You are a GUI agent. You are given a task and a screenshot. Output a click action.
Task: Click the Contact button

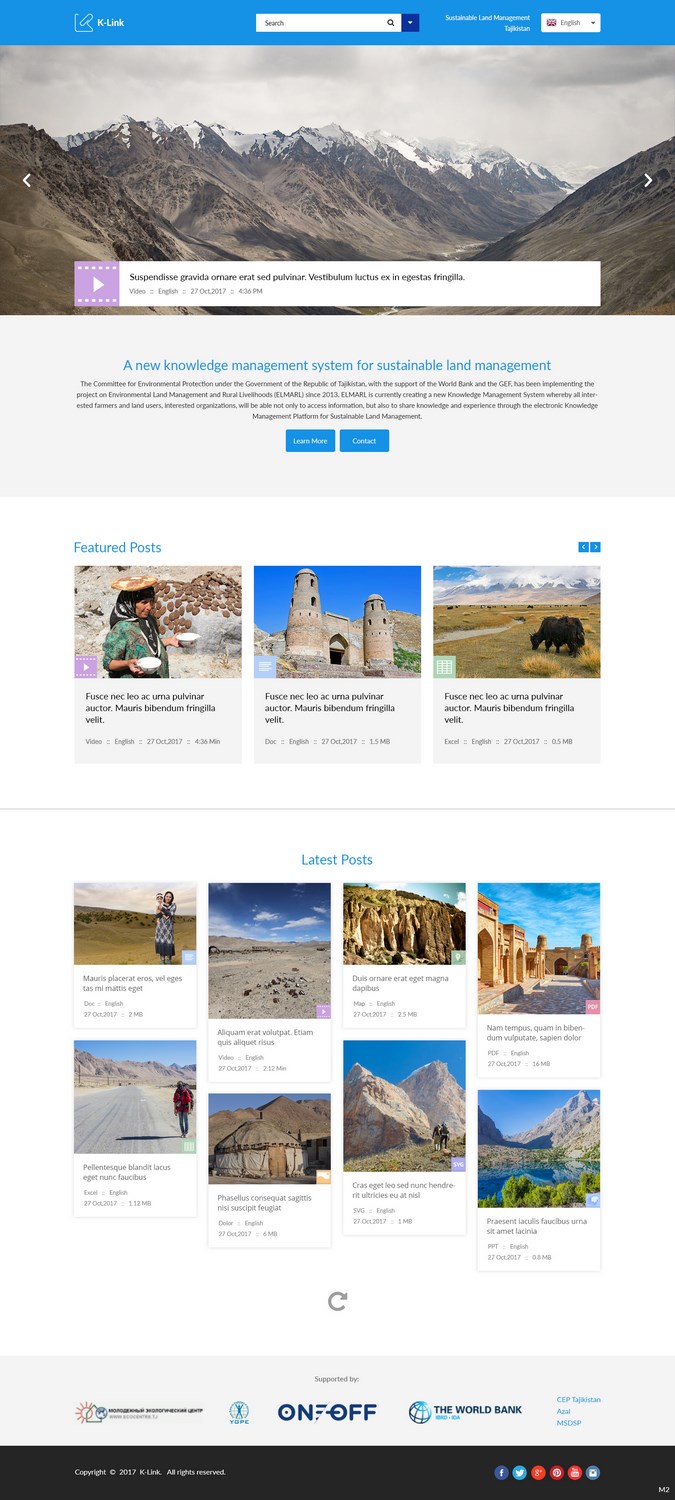(x=364, y=440)
